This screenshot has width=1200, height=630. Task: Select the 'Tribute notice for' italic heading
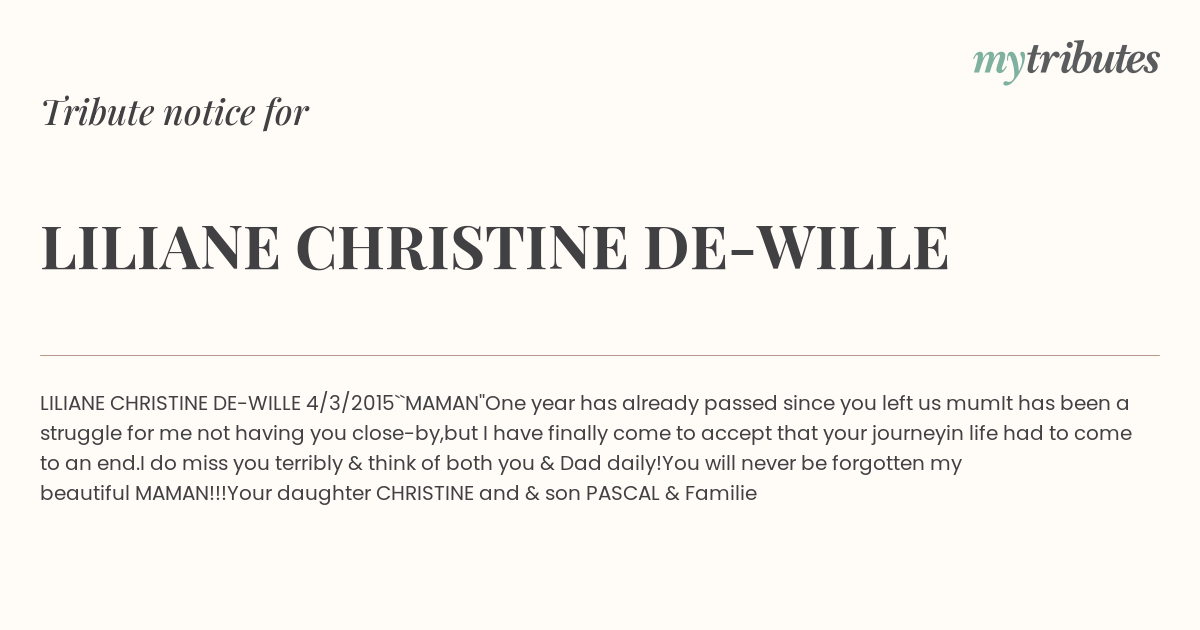(175, 112)
